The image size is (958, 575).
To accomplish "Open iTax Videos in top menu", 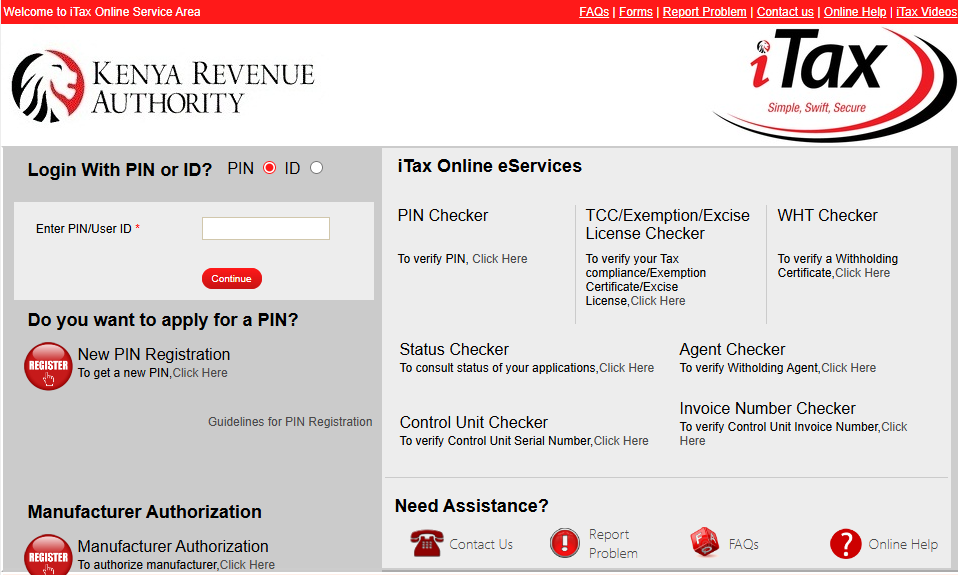I will pyautogui.click(x=925, y=12).
